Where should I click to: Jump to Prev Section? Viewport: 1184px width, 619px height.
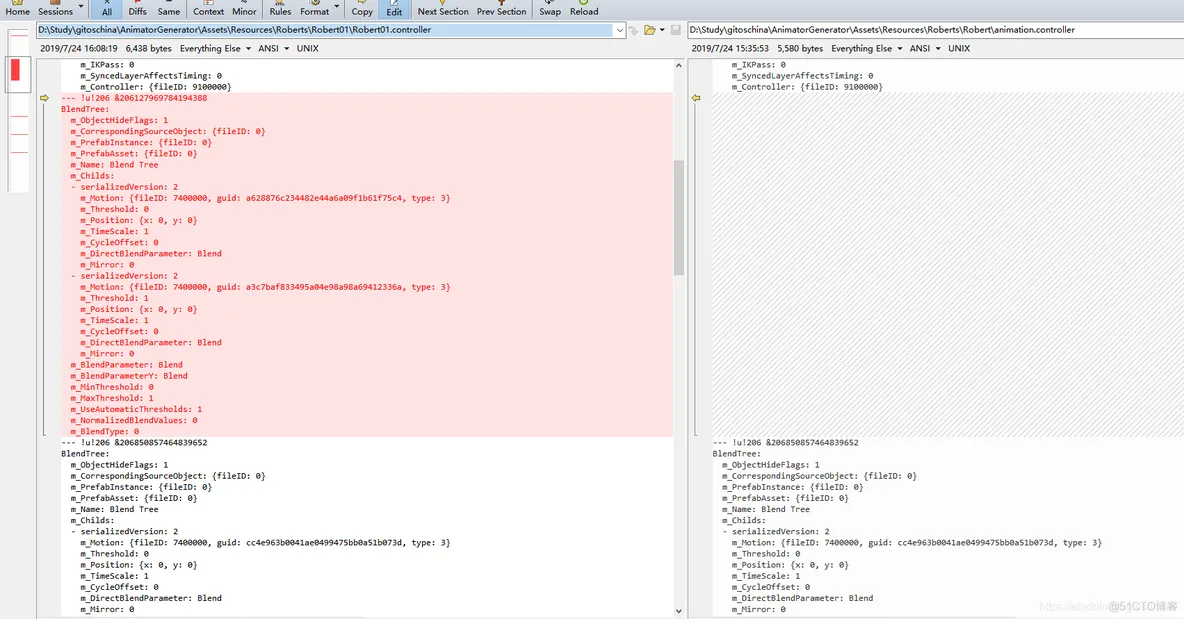click(501, 9)
